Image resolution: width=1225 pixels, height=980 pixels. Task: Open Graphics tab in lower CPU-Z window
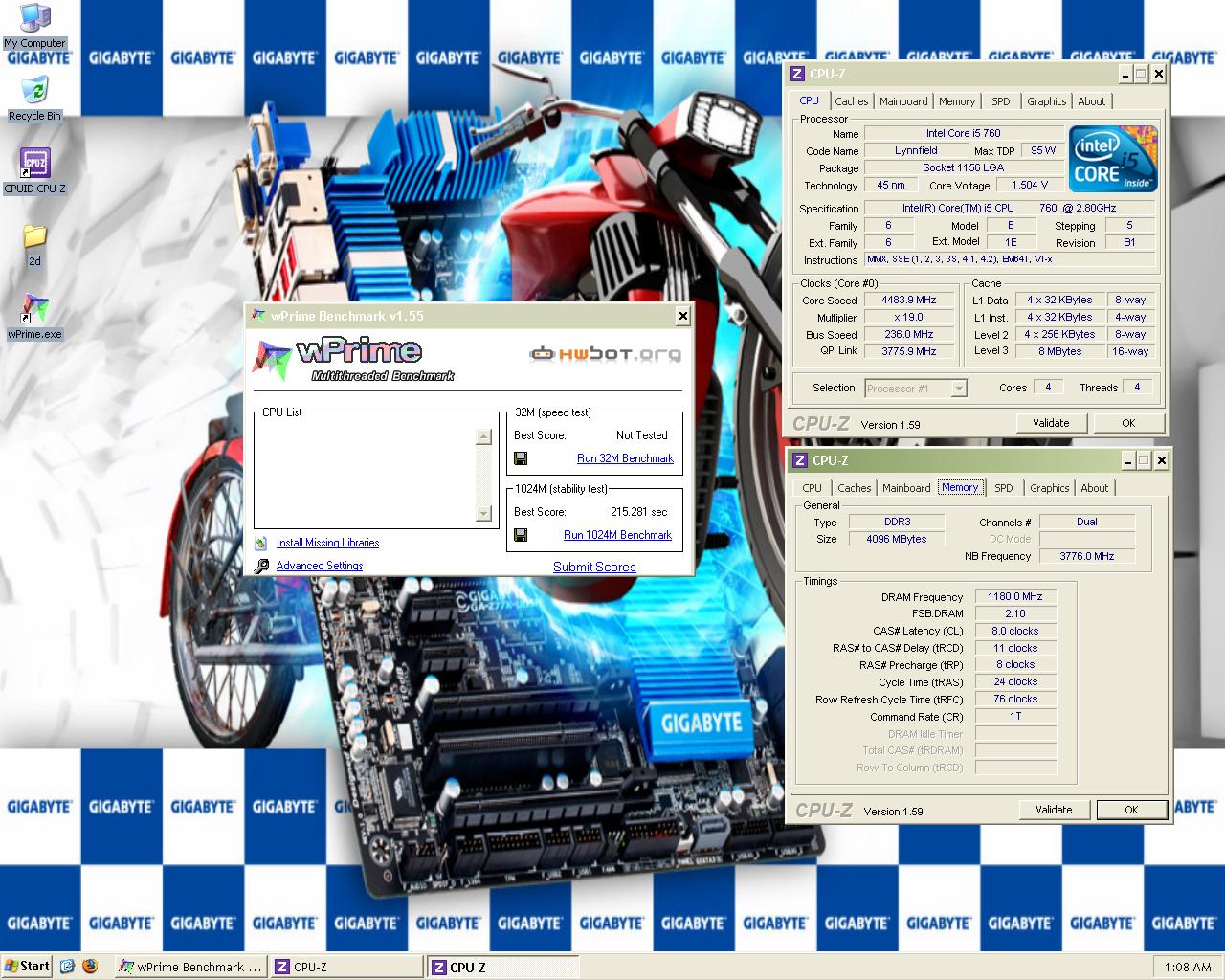pyautogui.click(x=1049, y=488)
